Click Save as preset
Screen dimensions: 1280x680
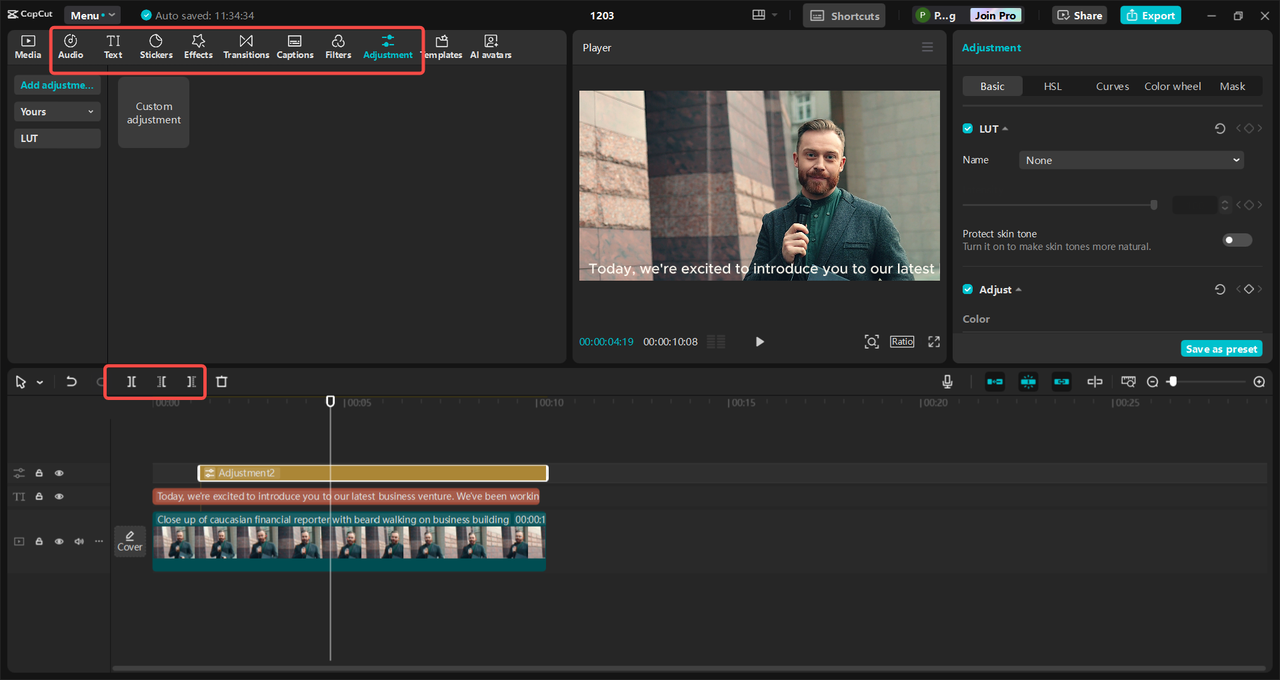(1221, 349)
